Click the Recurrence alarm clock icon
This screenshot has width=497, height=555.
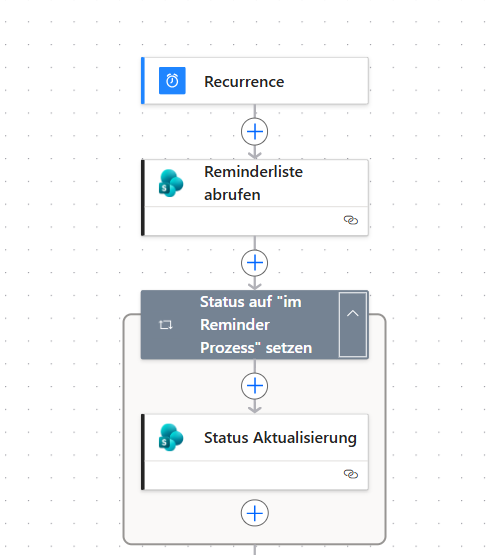click(x=172, y=81)
